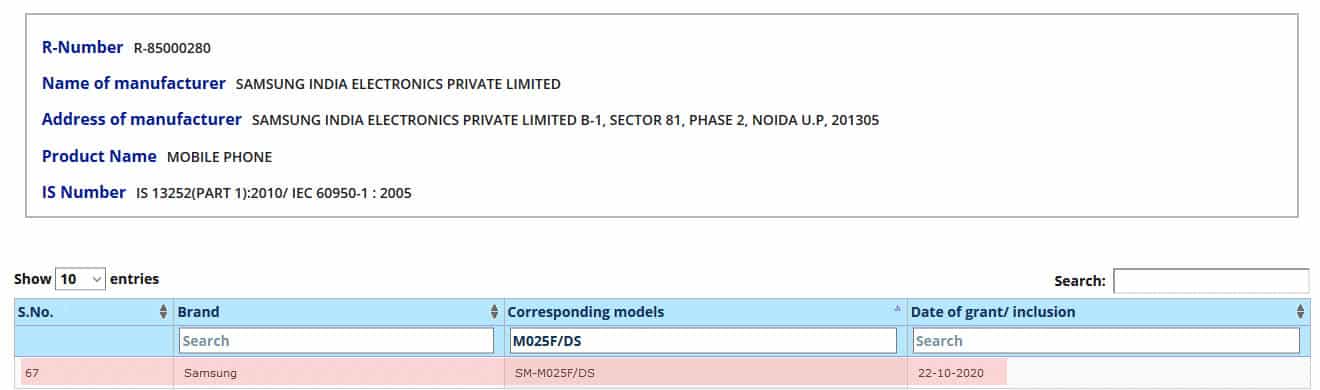Screen dimensions: 1320x390
Task: Sort Corresponding models column arrow icon
Action: click(897, 309)
